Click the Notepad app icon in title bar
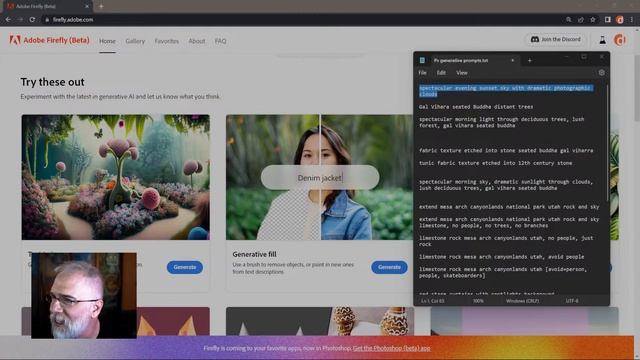 [422, 60]
